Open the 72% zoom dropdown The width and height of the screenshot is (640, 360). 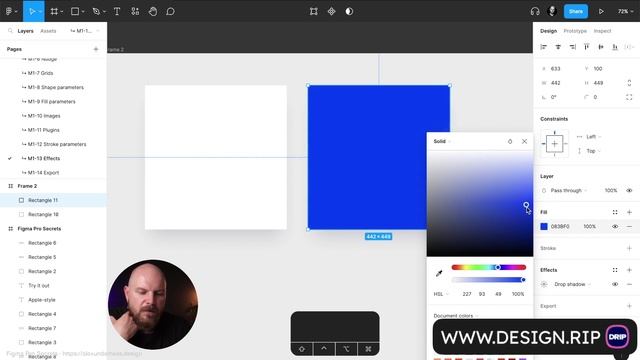pyautogui.click(x=625, y=11)
